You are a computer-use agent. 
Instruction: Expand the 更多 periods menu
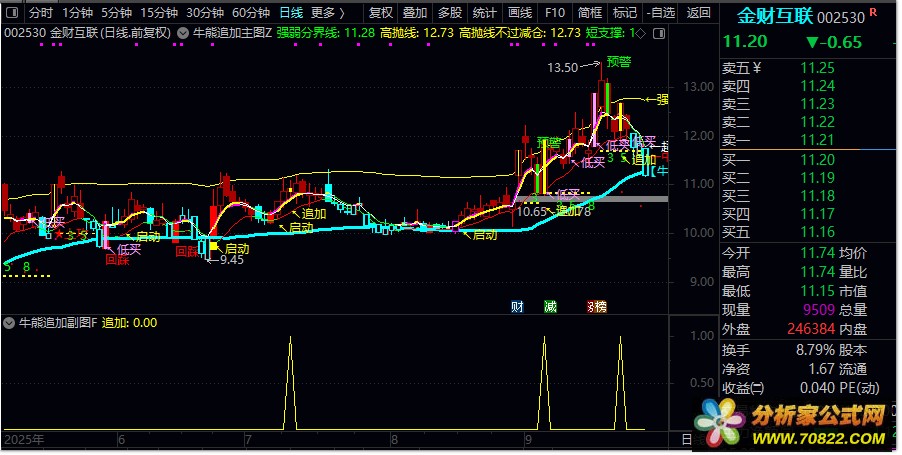point(328,12)
